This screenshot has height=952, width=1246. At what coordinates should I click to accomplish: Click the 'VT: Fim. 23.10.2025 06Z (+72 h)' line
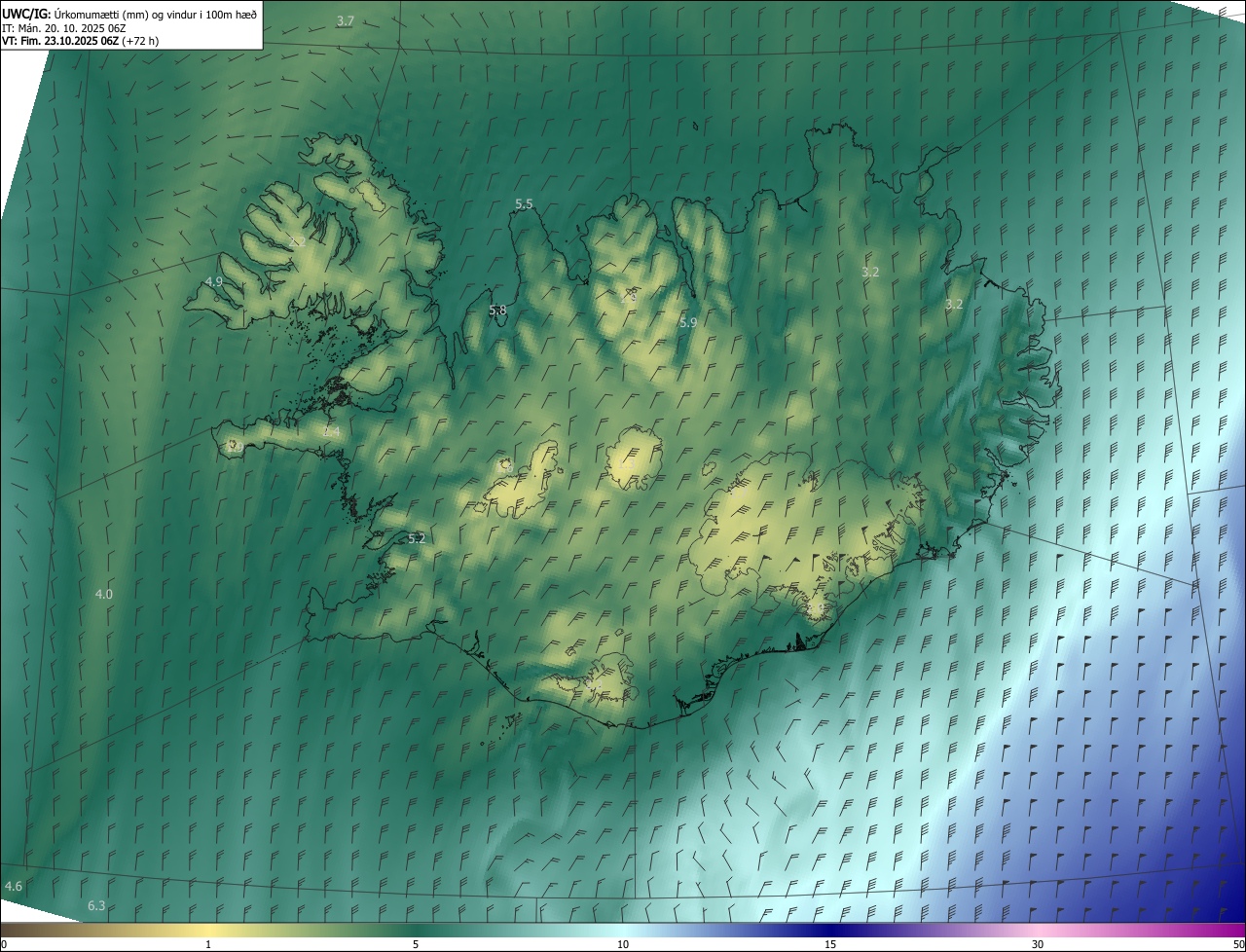point(80,41)
